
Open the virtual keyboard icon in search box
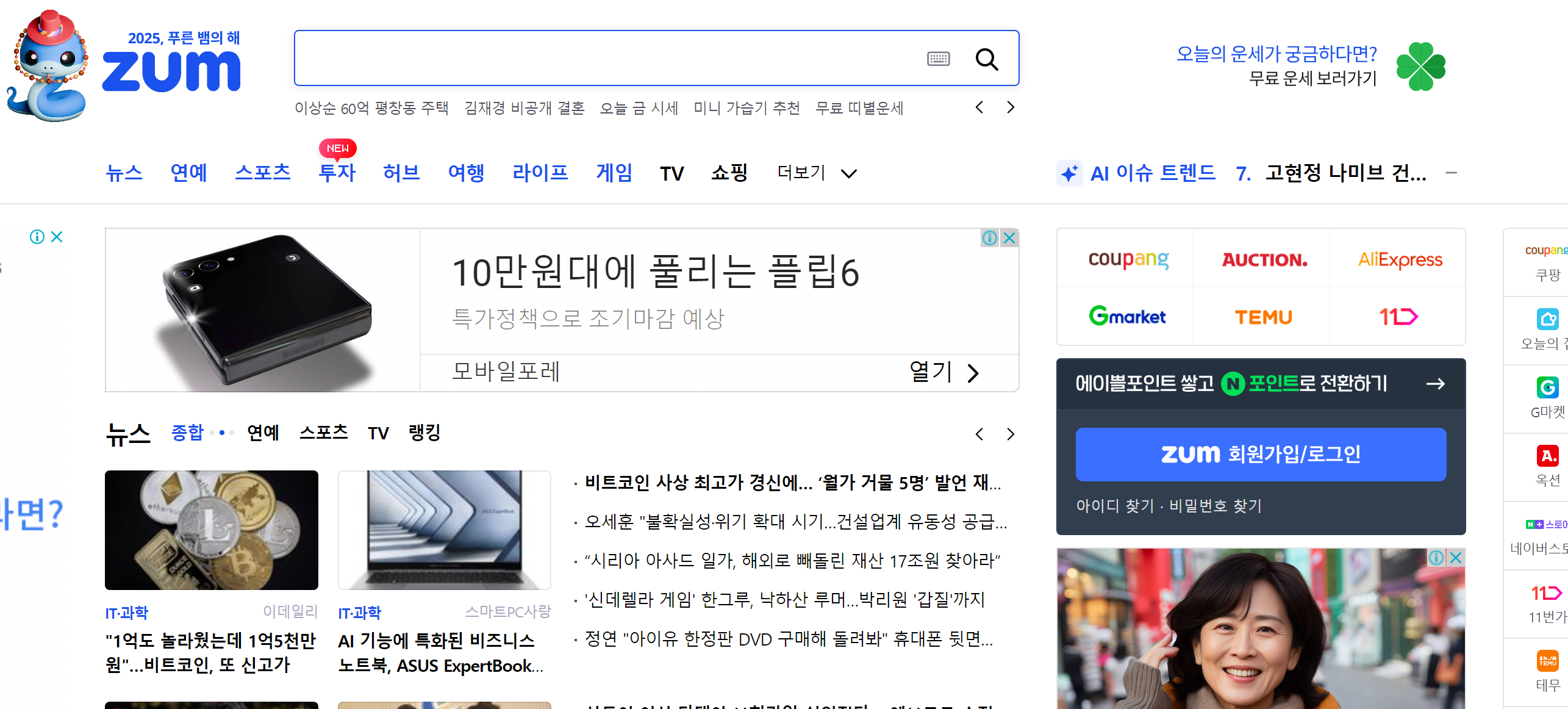click(x=938, y=59)
